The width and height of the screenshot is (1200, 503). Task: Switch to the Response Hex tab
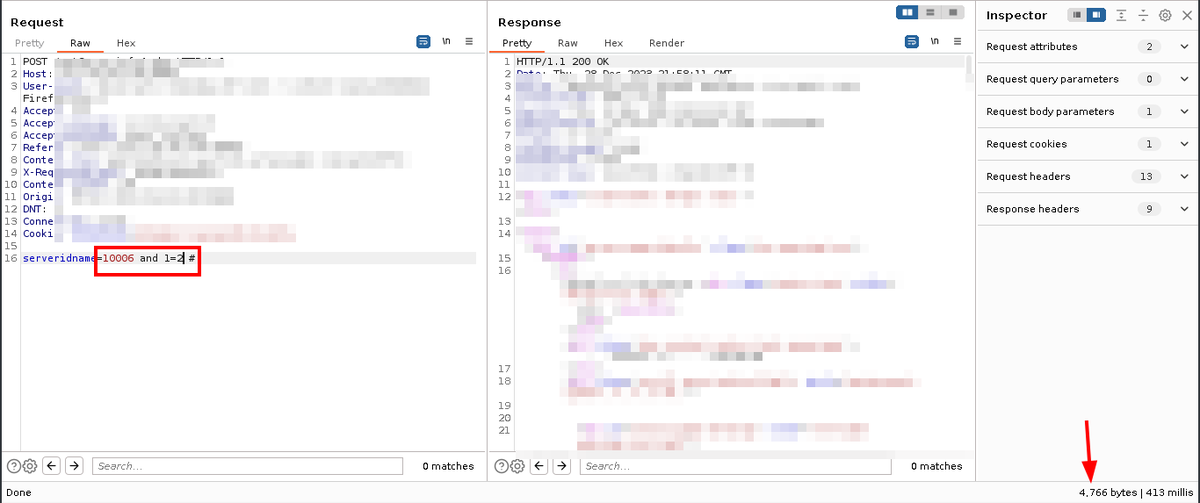tap(614, 43)
